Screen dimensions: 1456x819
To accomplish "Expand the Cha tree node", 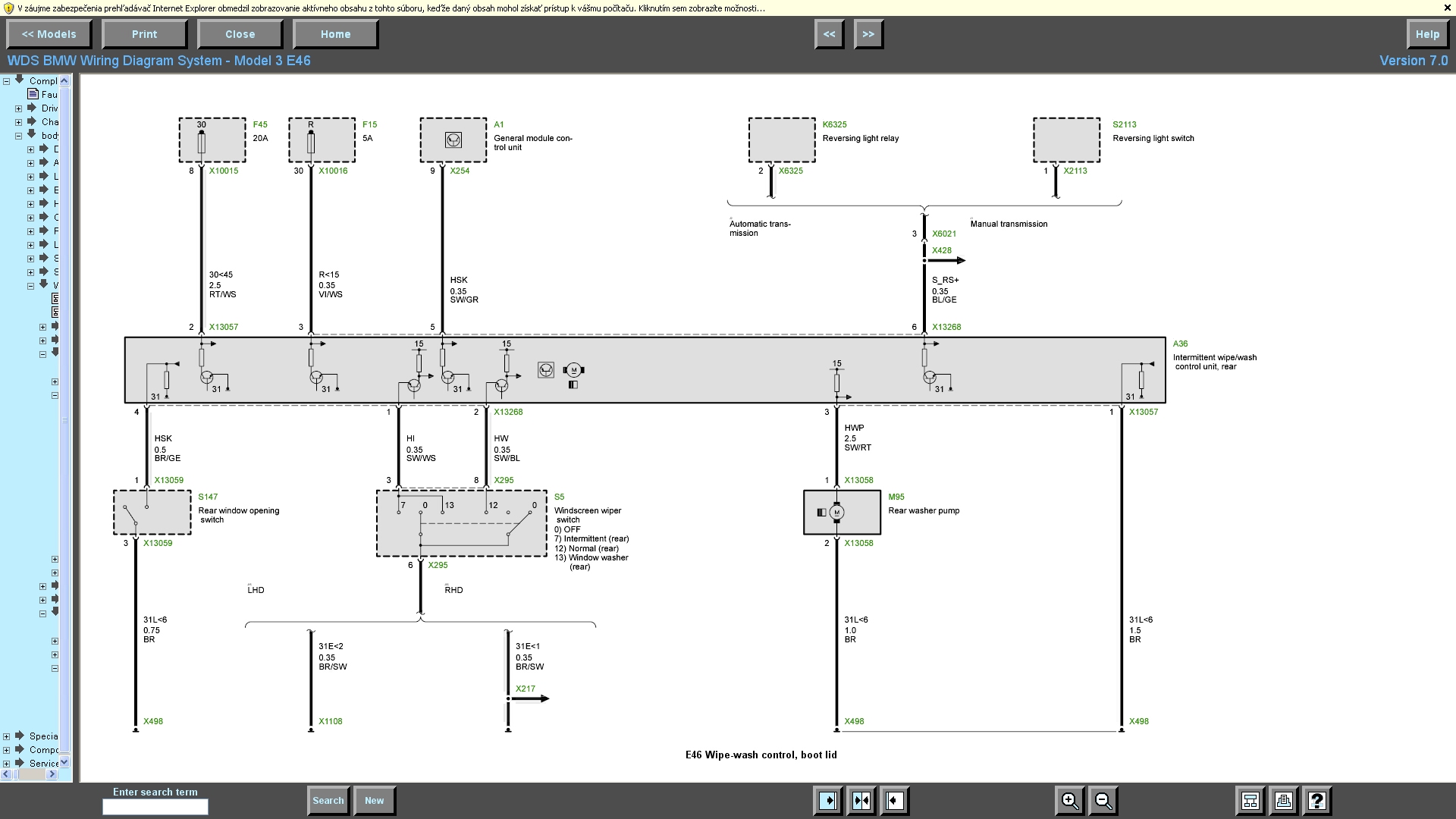I will coord(18,122).
